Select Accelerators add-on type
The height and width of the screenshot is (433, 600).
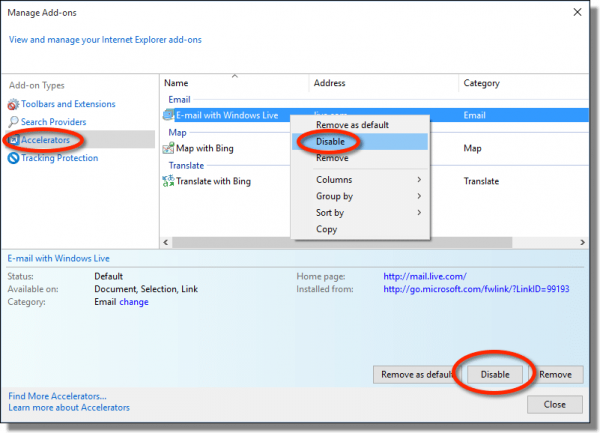45,140
